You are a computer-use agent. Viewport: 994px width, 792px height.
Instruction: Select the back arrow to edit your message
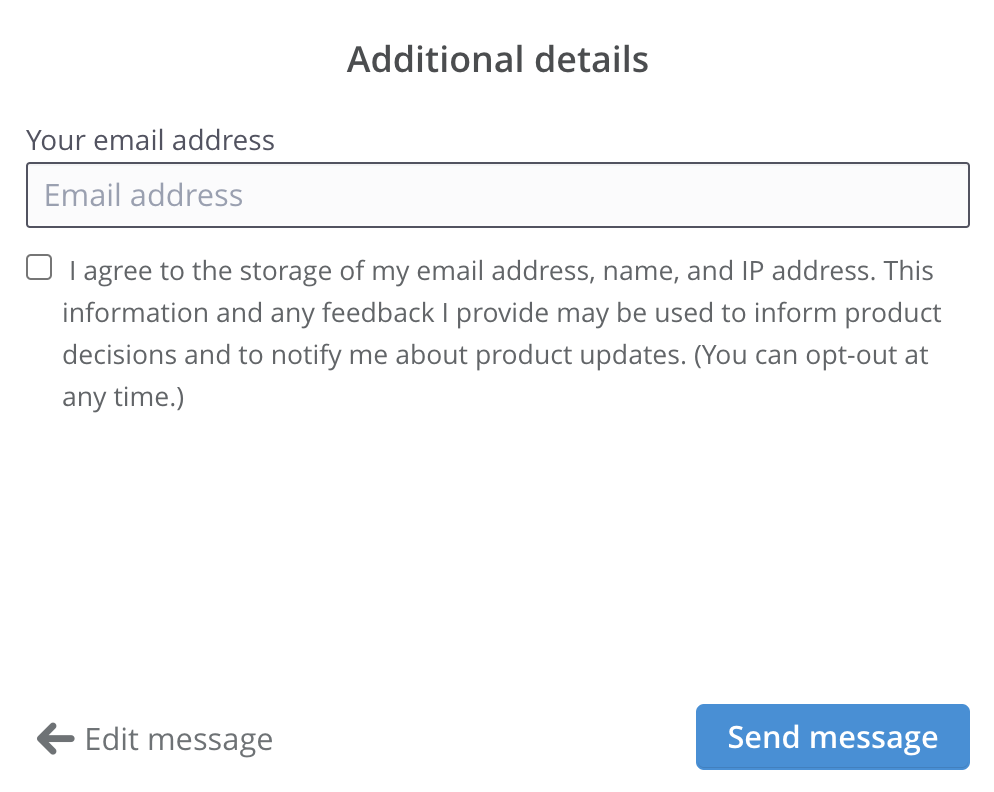point(55,739)
